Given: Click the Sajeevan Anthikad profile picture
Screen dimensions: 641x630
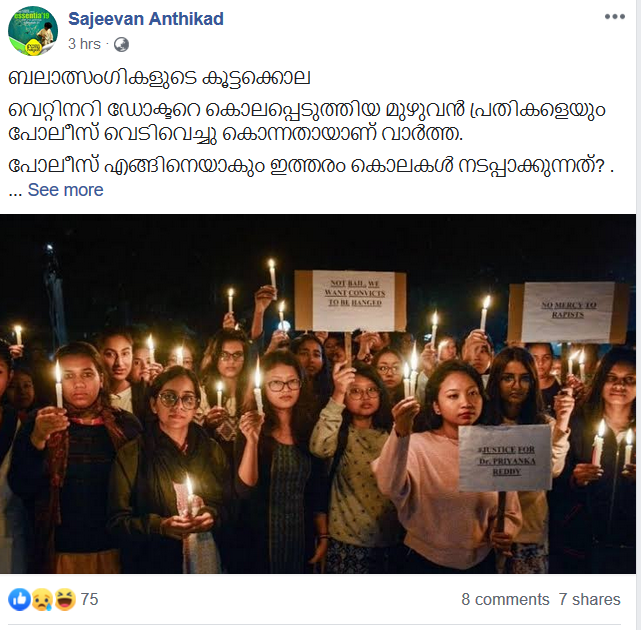Looking at the screenshot, I should coord(33,31).
